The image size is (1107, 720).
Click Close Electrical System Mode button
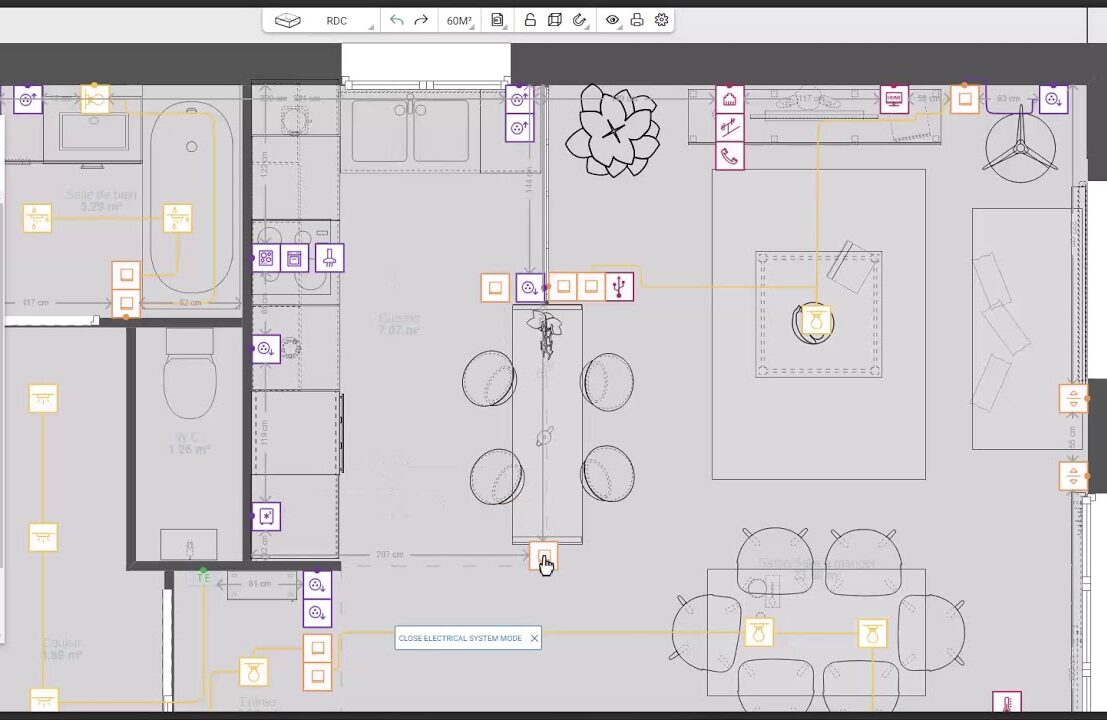[460, 638]
